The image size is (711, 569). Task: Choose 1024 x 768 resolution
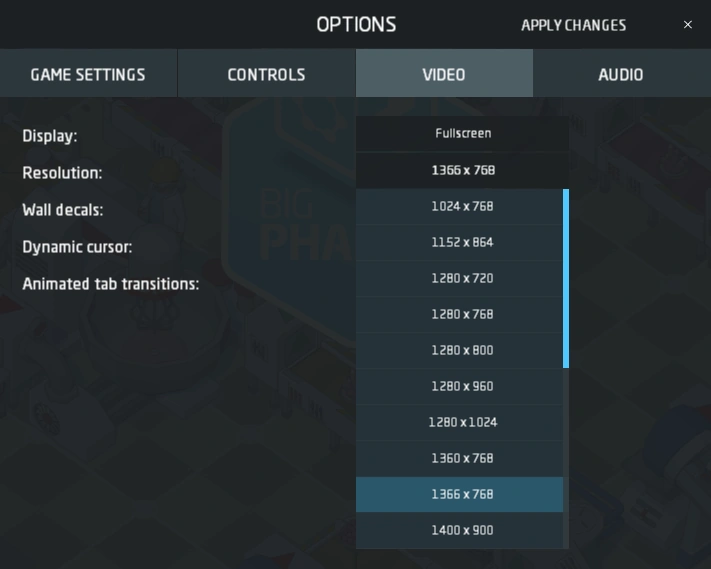pyautogui.click(x=461, y=207)
